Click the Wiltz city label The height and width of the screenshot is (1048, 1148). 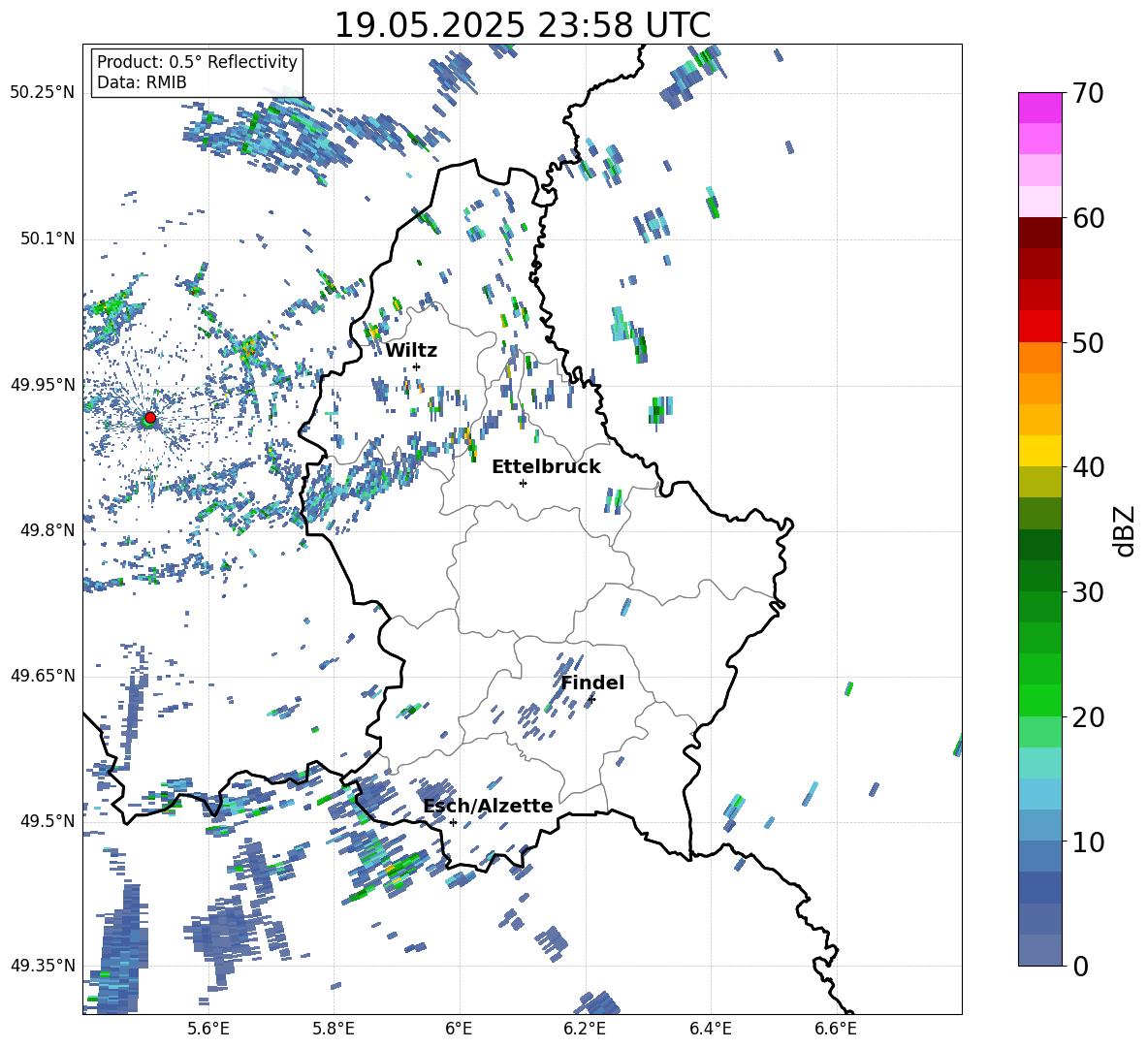[411, 351]
